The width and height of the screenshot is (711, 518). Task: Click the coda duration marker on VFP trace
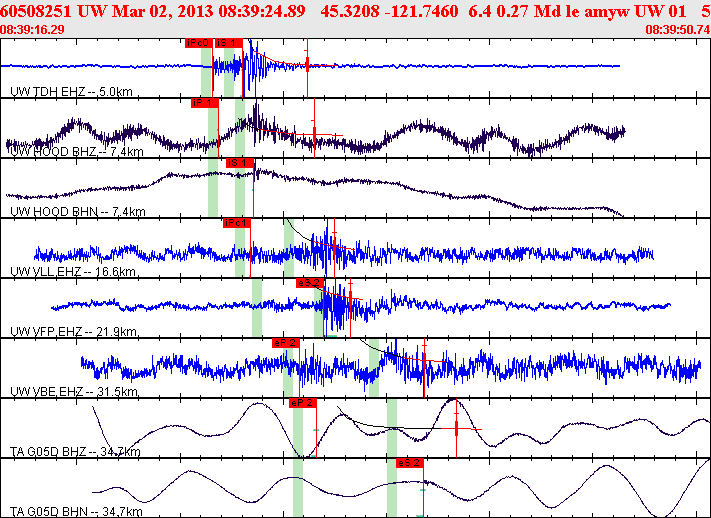[351, 298]
